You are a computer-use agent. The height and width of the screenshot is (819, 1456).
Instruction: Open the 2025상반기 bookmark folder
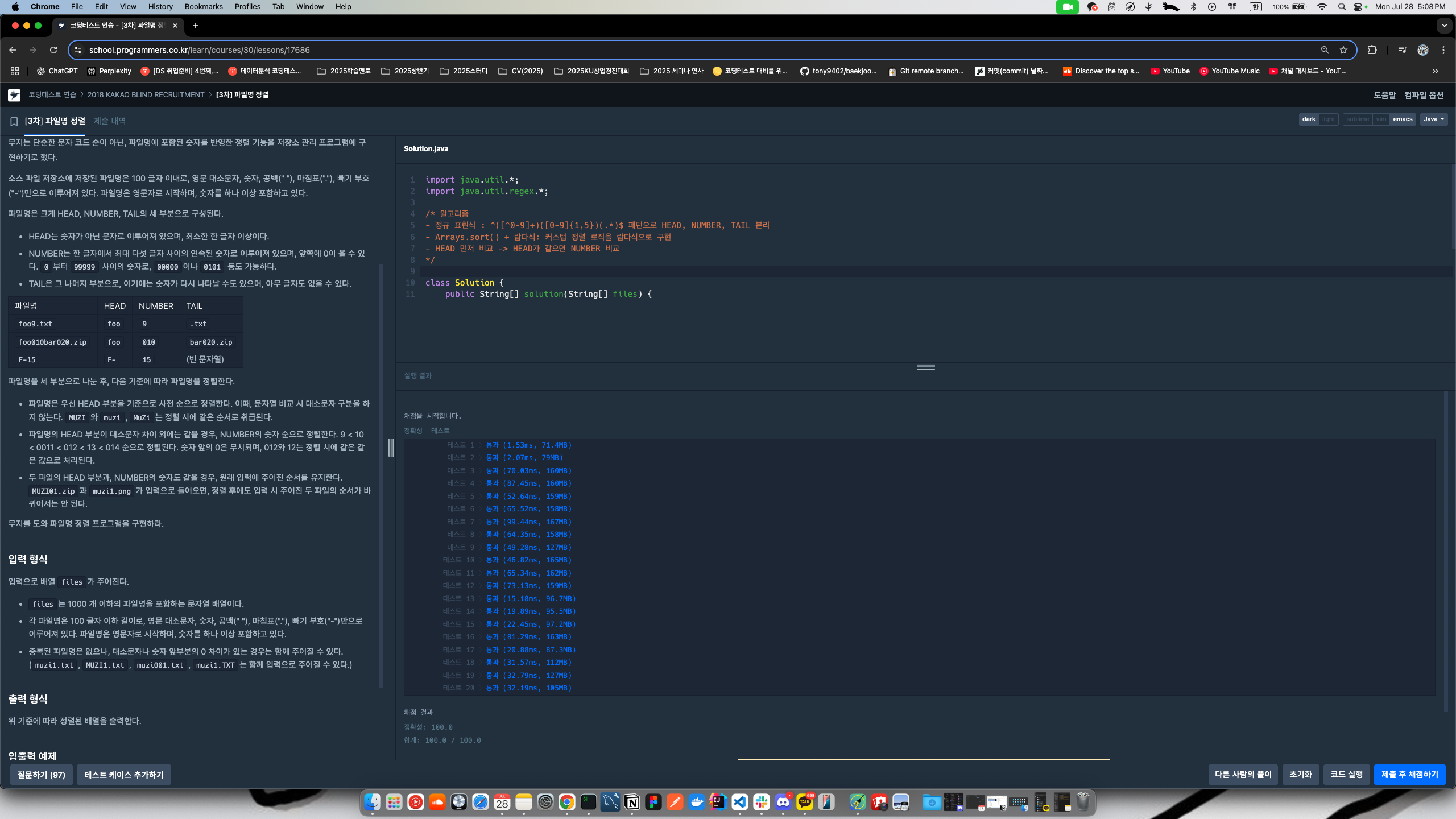(405, 71)
